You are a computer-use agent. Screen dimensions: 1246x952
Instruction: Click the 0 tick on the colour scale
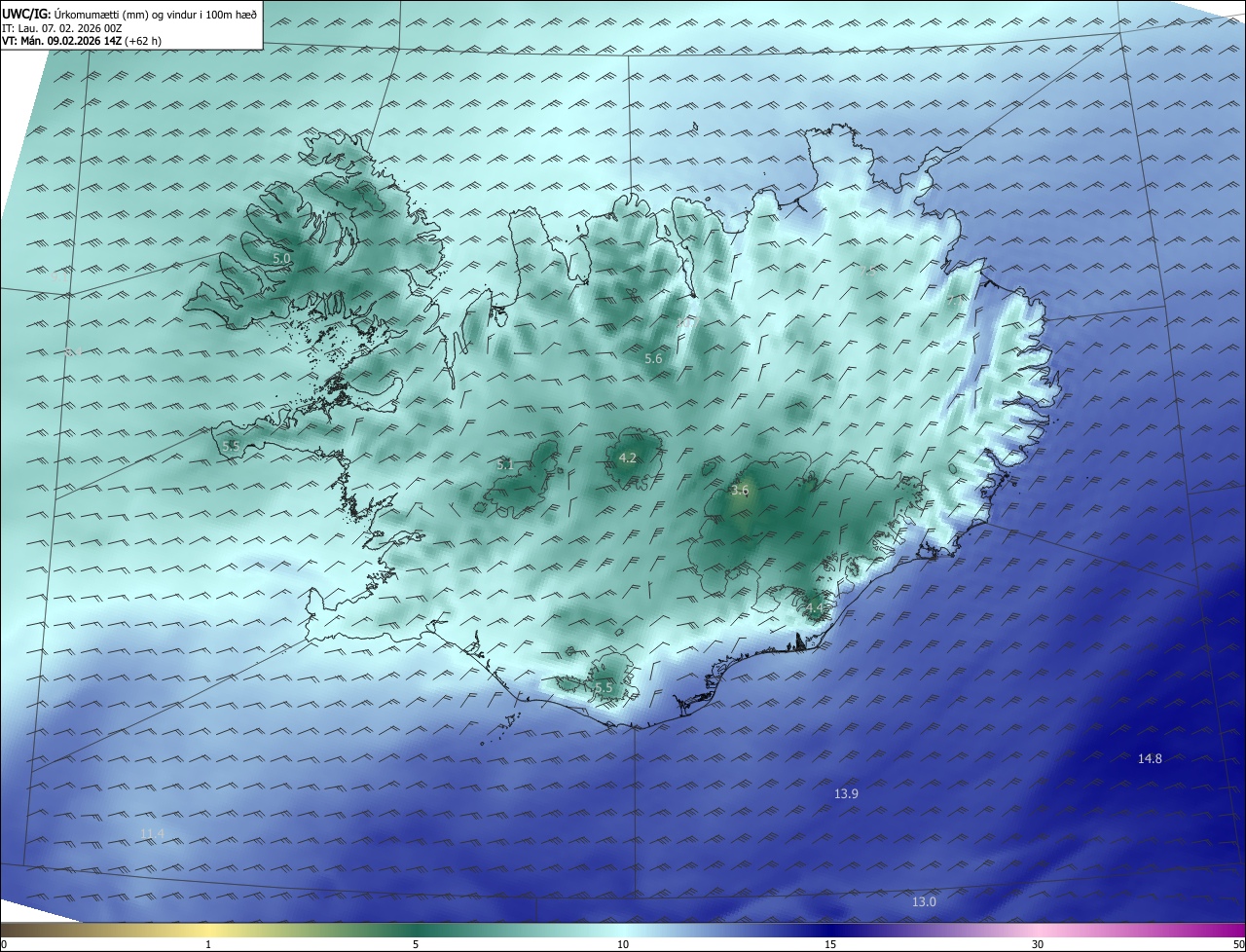(4, 944)
